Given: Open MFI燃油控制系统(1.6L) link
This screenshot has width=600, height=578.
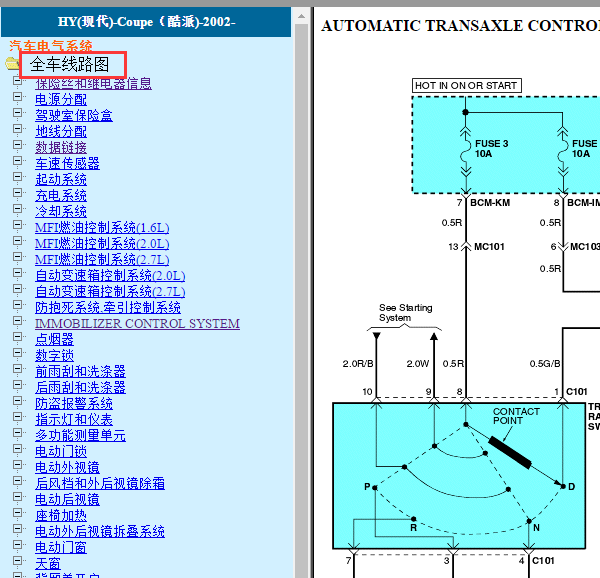Looking at the screenshot, I should tap(102, 228).
